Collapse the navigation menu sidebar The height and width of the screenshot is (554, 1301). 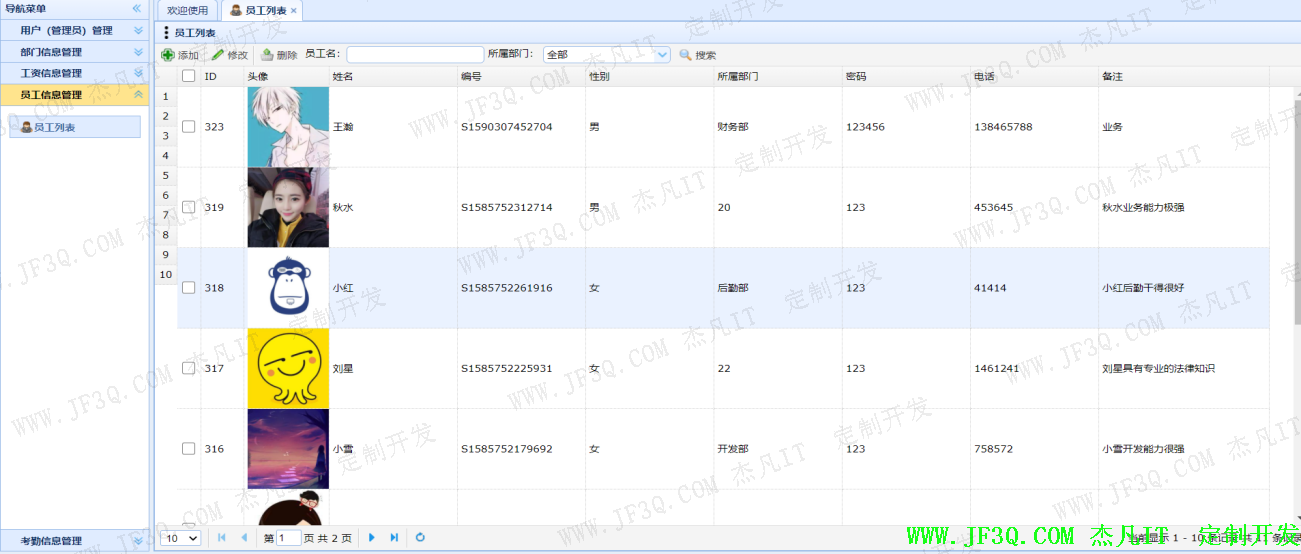(137, 9)
